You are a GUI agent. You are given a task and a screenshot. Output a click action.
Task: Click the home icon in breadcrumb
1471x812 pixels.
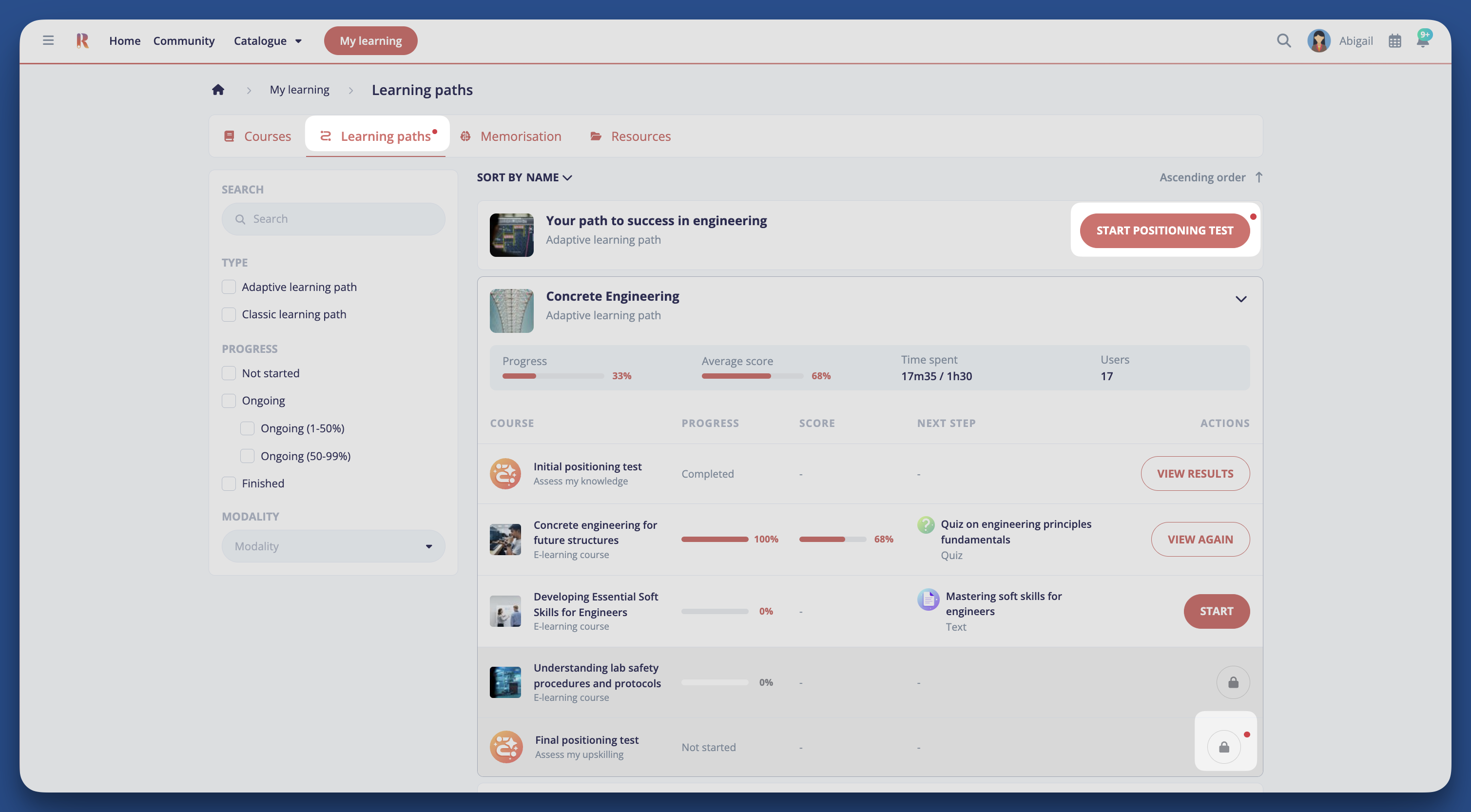218,90
